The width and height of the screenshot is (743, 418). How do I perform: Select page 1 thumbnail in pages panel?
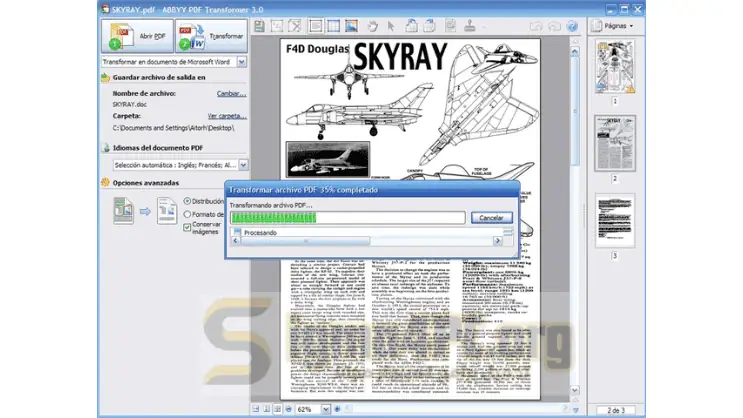click(615, 67)
